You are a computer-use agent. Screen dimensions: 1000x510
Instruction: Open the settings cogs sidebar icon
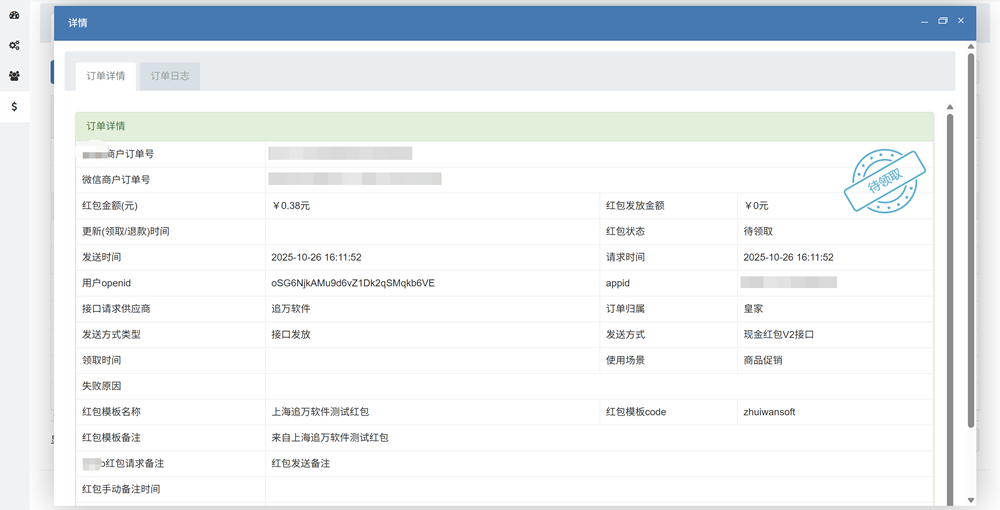[x=14, y=46]
